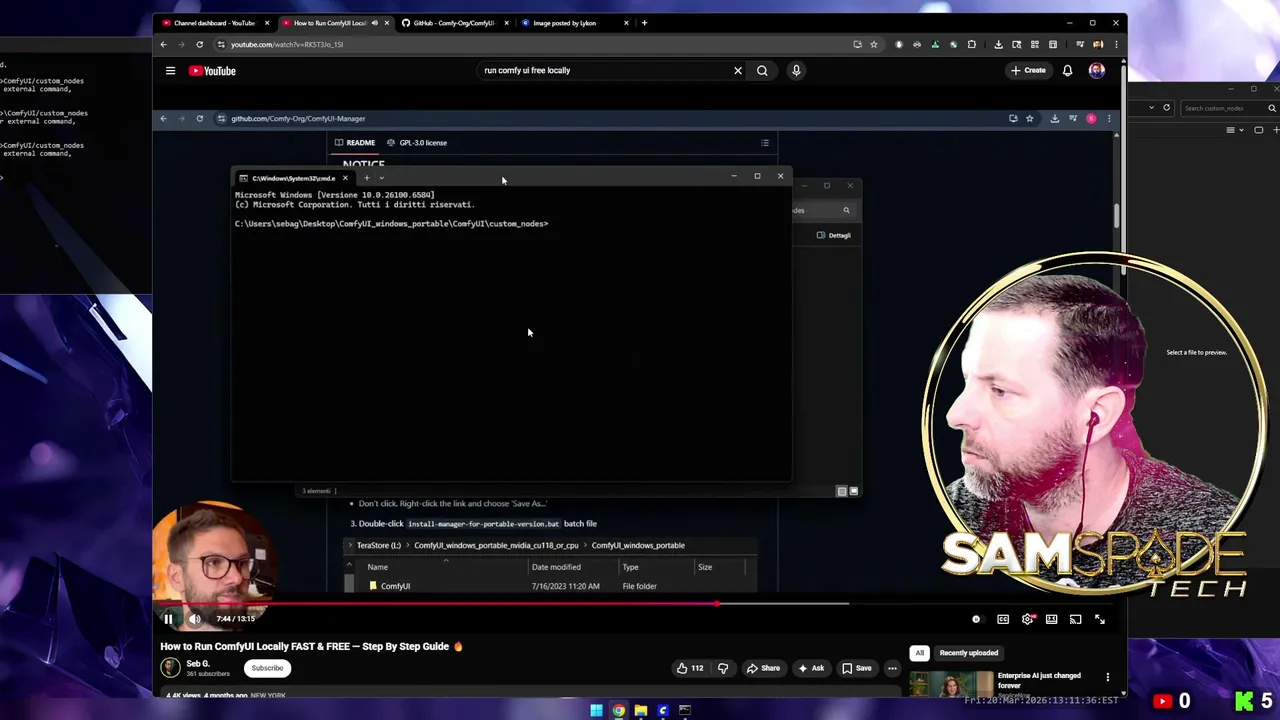Click Explorer search magnifier behind terminal
Viewport: 1280px width, 720px height.
[x=846, y=211]
